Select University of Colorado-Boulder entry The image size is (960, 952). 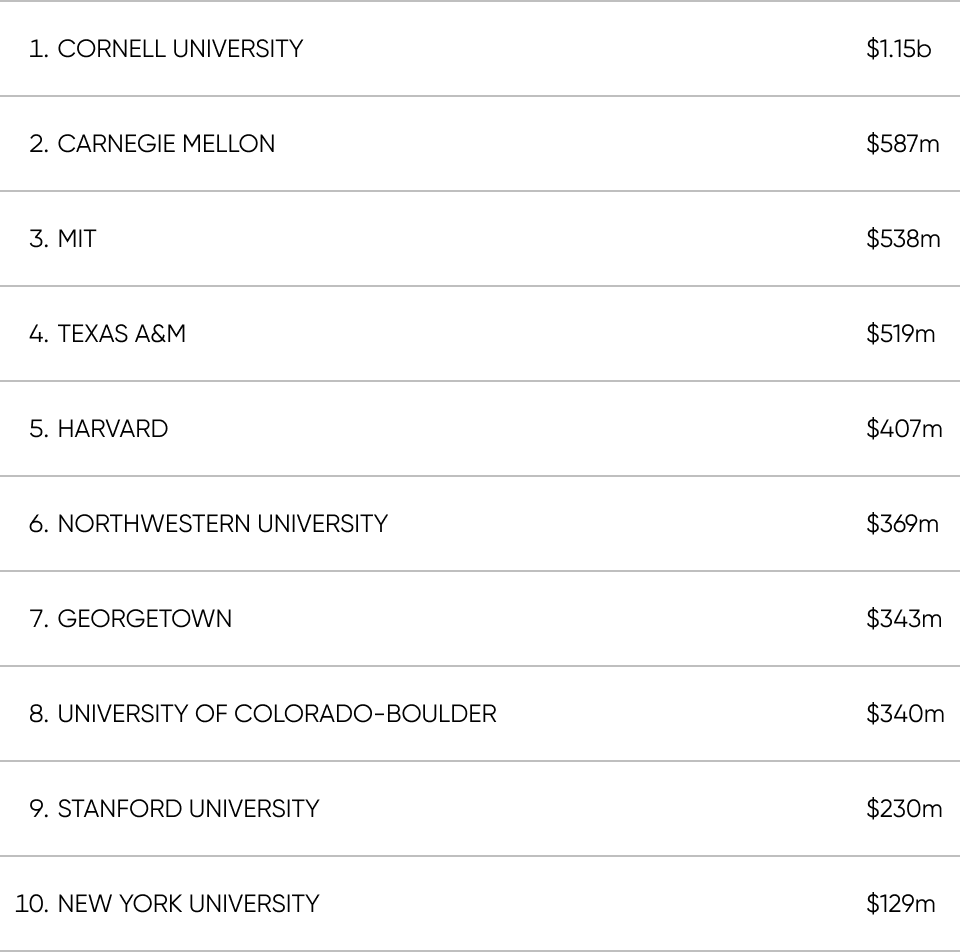tap(480, 713)
